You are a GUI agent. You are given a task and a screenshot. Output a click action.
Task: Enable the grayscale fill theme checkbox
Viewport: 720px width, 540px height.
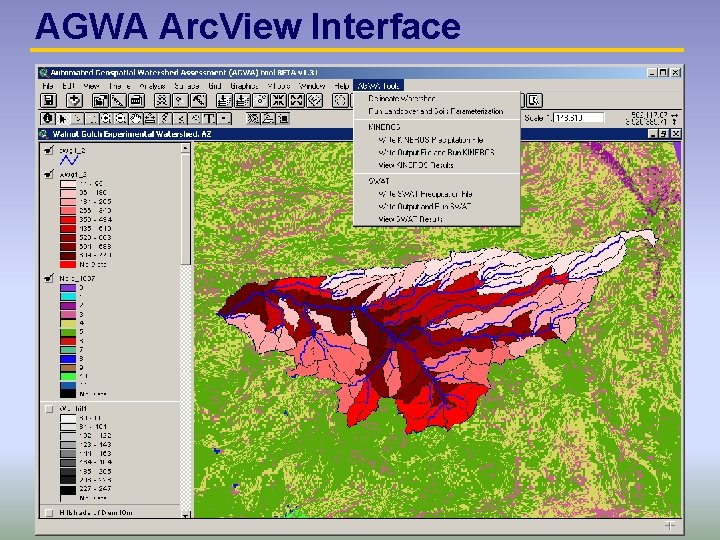49,409
